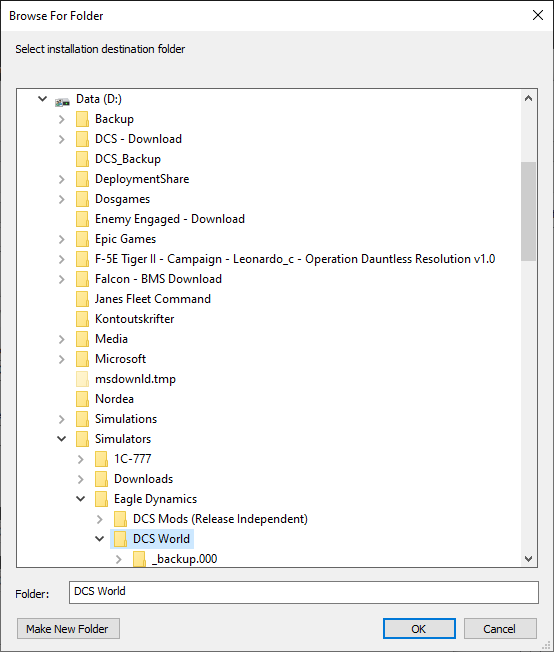Collapse the Simulators folder
The width and height of the screenshot is (554, 652).
(x=62, y=439)
